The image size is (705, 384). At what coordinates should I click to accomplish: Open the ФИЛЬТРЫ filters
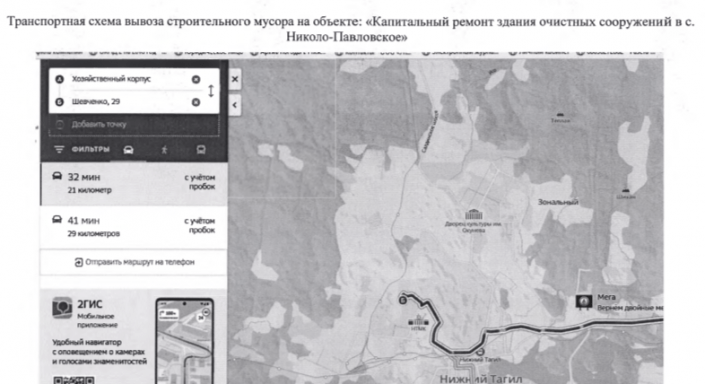pos(81,149)
